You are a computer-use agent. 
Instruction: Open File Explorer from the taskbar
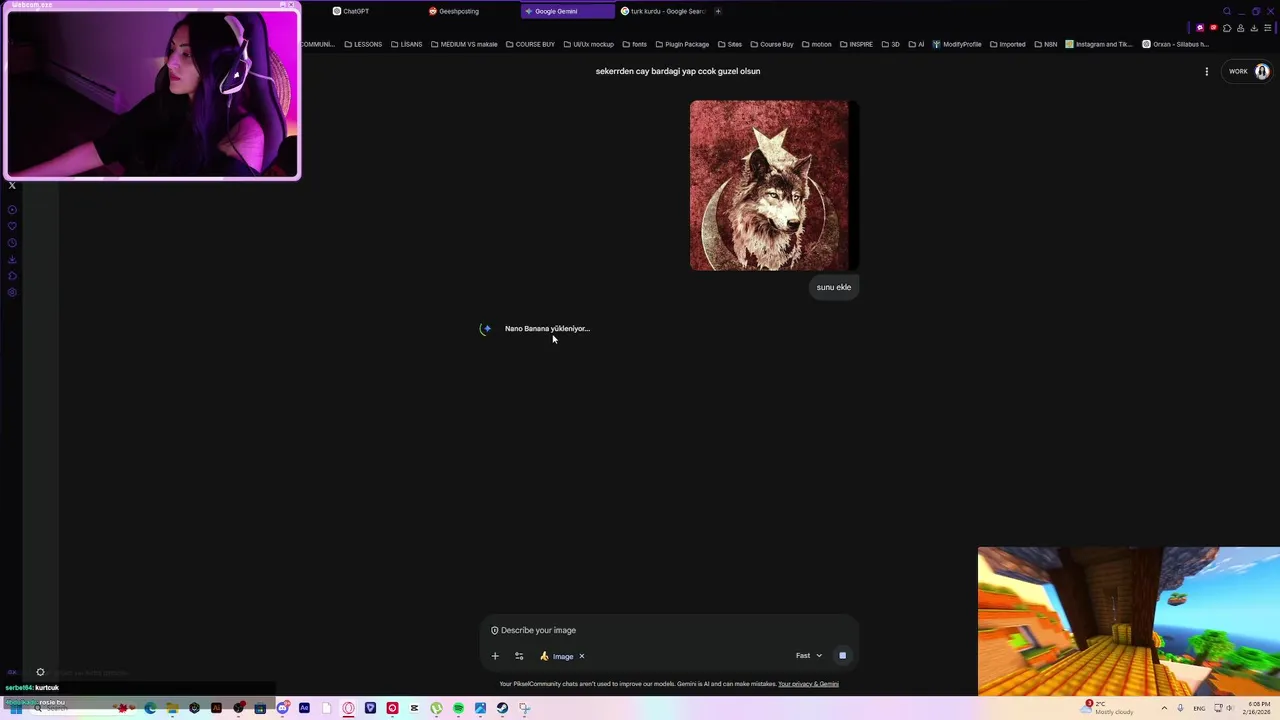[x=172, y=708]
